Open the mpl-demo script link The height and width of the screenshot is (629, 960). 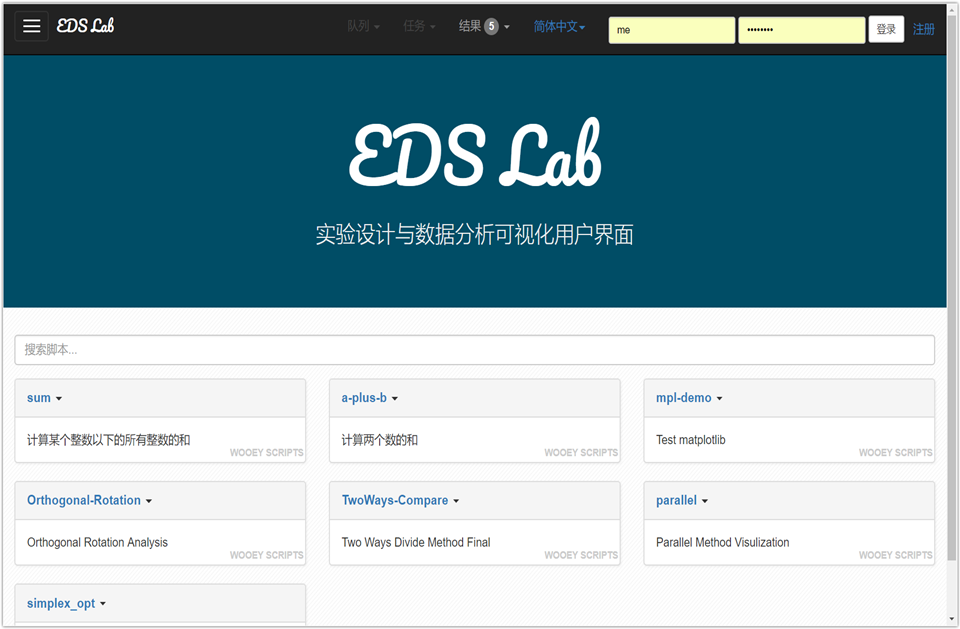pos(683,398)
